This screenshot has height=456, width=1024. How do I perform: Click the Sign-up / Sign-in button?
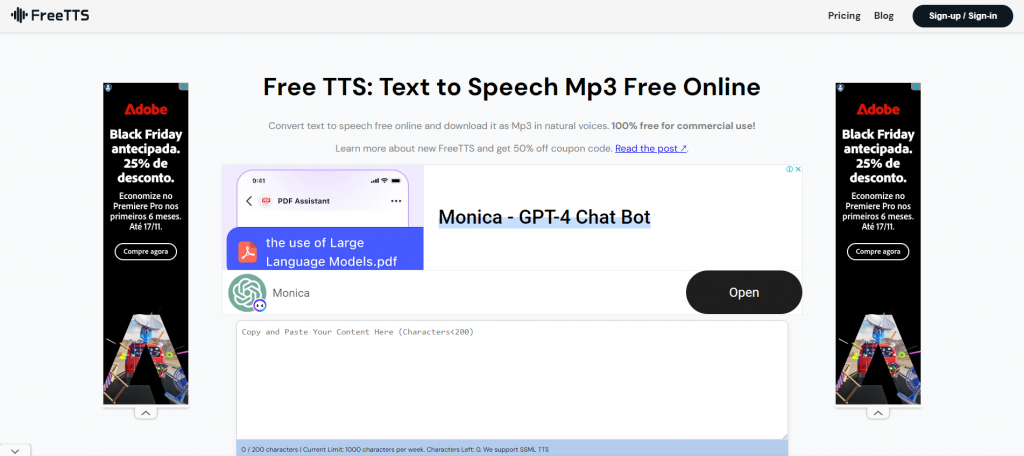point(963,16)
